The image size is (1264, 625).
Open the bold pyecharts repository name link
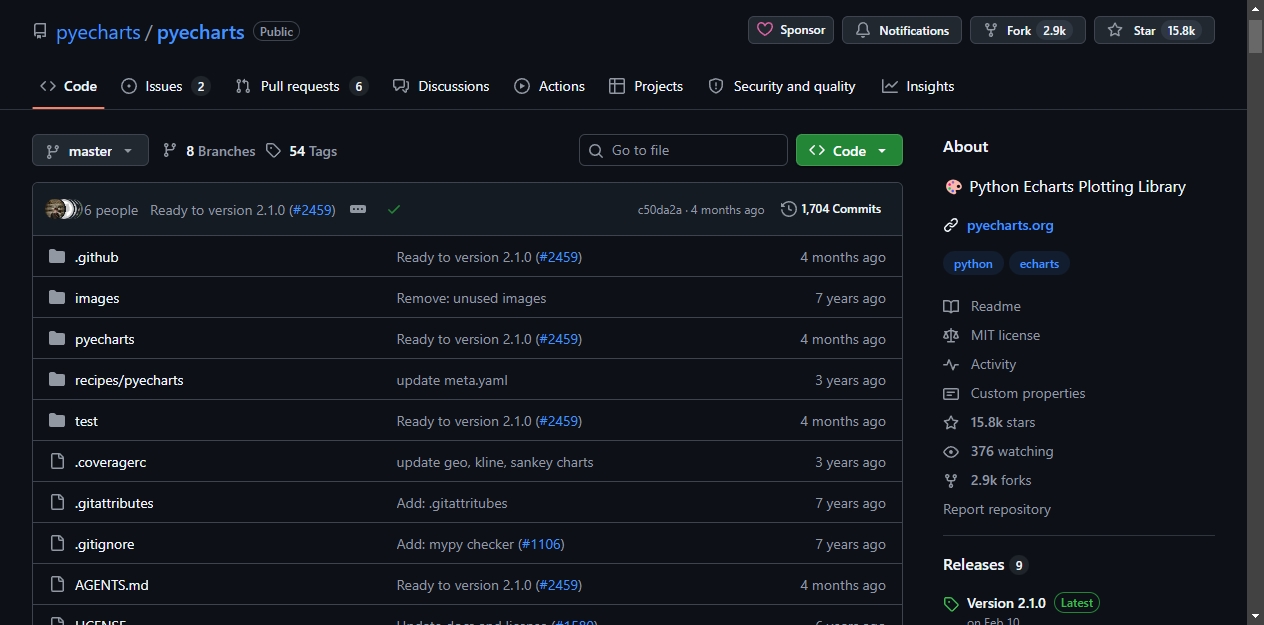200,32
